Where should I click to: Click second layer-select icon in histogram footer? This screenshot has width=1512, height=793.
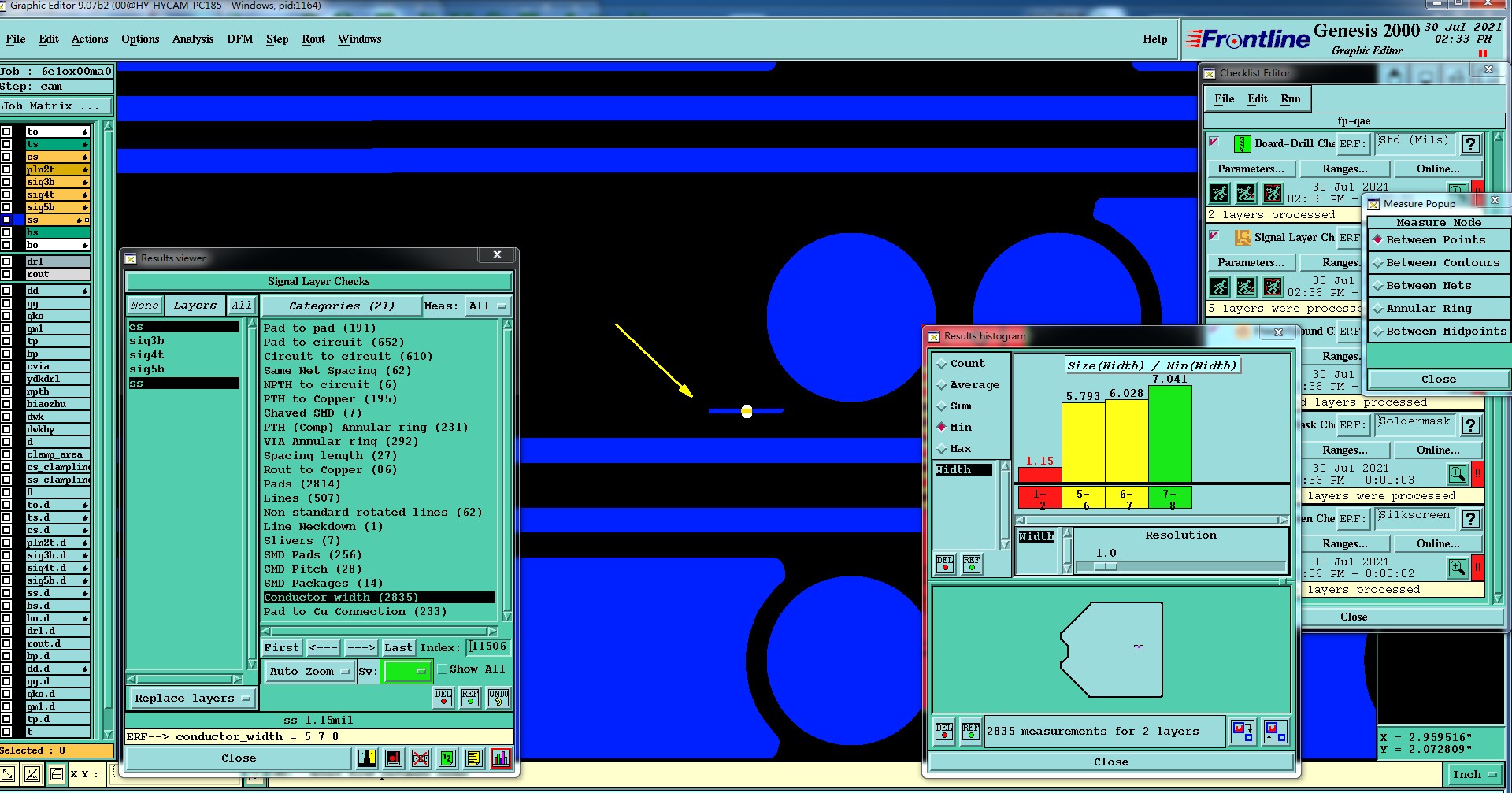pos(1275,732)
